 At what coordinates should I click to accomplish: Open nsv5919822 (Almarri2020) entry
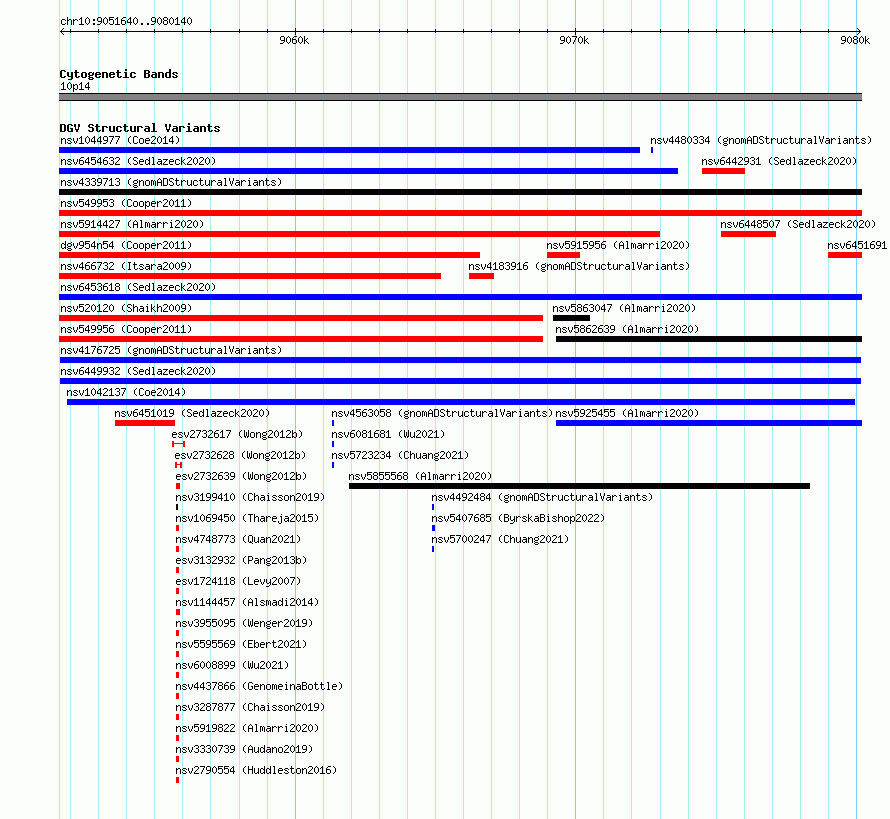[x=247, y=728]
